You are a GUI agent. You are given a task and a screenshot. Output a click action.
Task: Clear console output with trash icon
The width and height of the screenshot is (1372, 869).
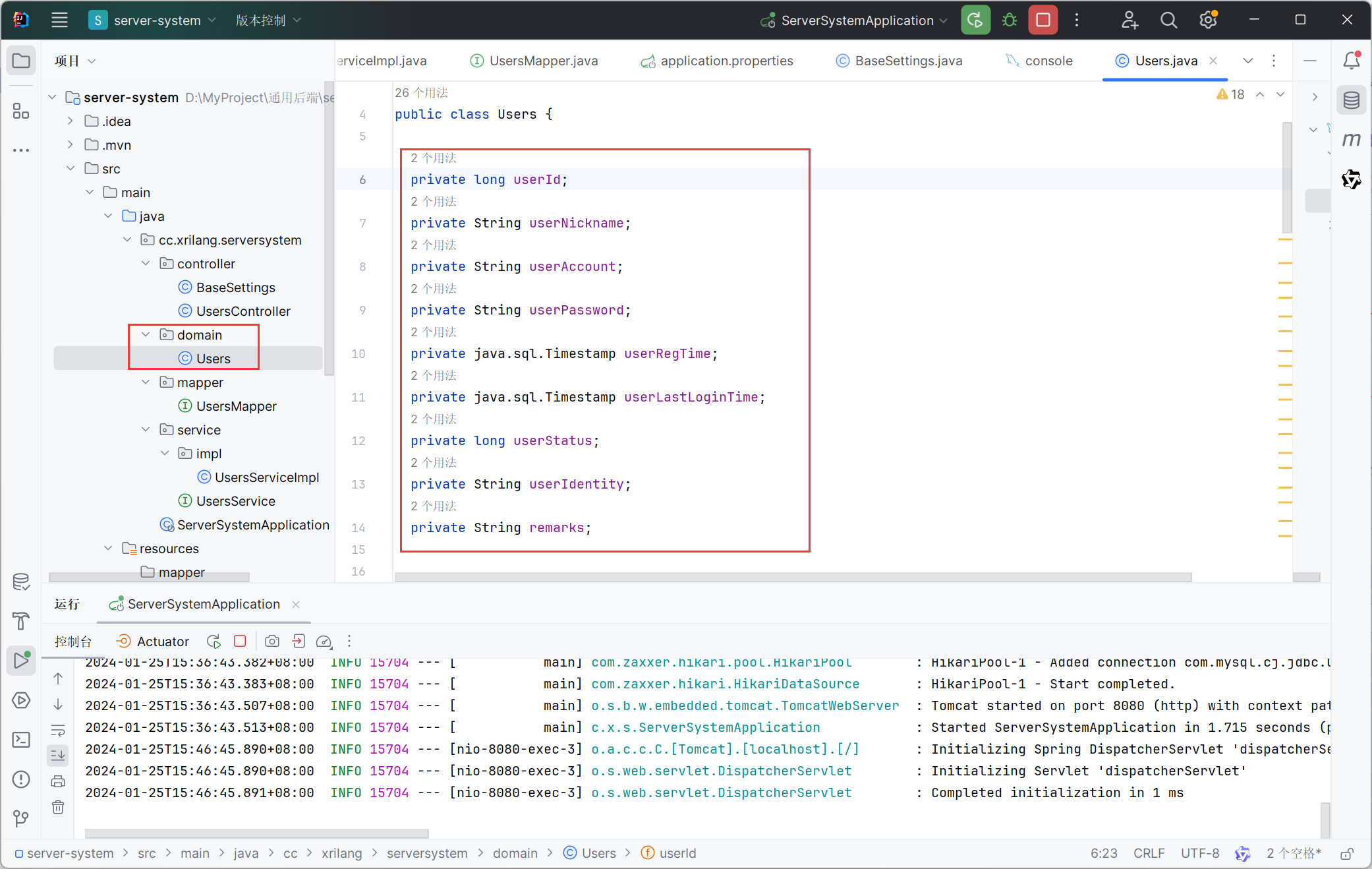pyautogui.click(x=58, y=807)
